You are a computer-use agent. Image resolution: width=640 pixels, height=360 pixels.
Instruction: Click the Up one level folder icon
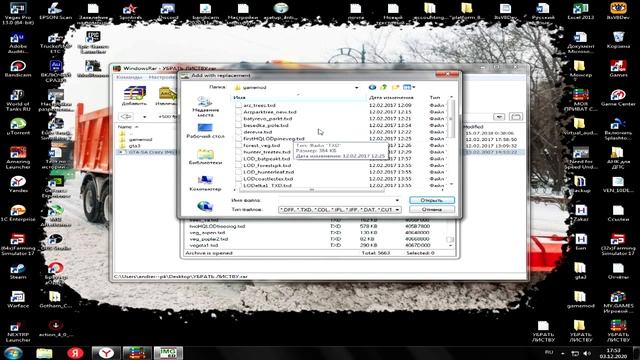pyautogui.click(x=383, y=87)
